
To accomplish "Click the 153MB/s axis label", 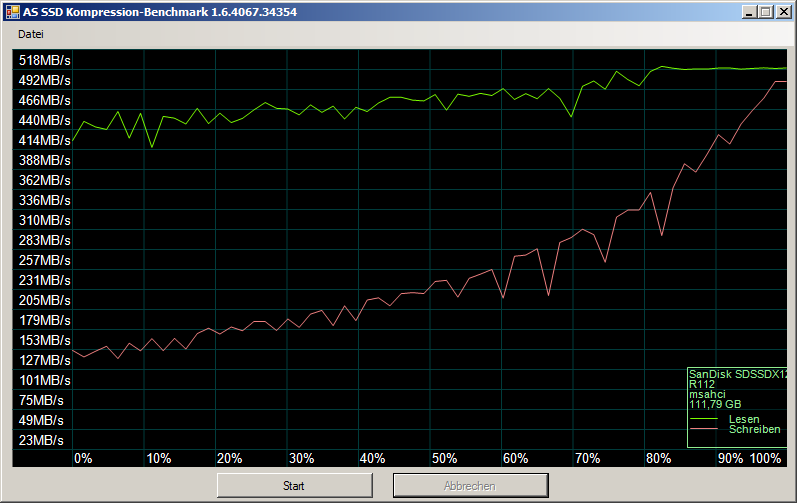I will [x=44, y=340].
